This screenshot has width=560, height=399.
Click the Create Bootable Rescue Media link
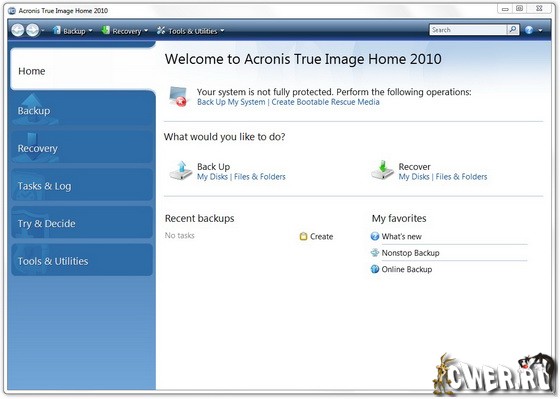point(325,102)
